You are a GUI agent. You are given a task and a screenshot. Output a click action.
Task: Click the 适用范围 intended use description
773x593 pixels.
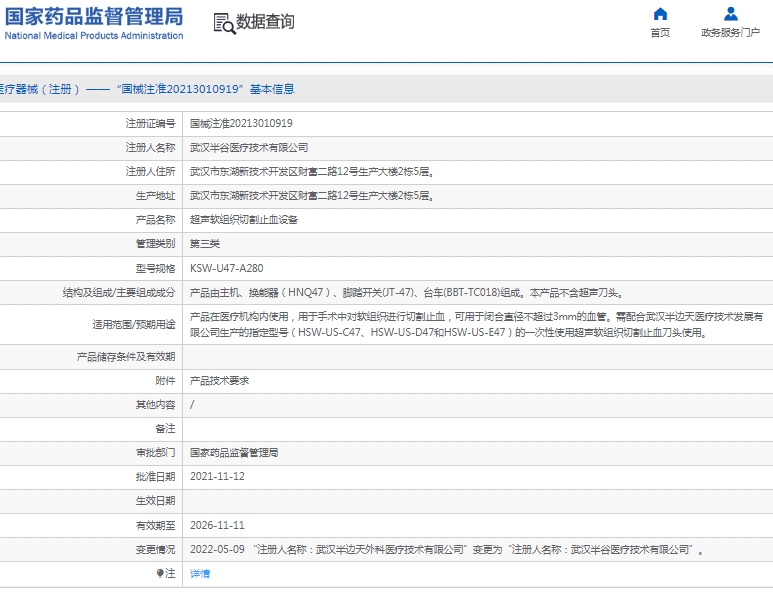point(476,324)
